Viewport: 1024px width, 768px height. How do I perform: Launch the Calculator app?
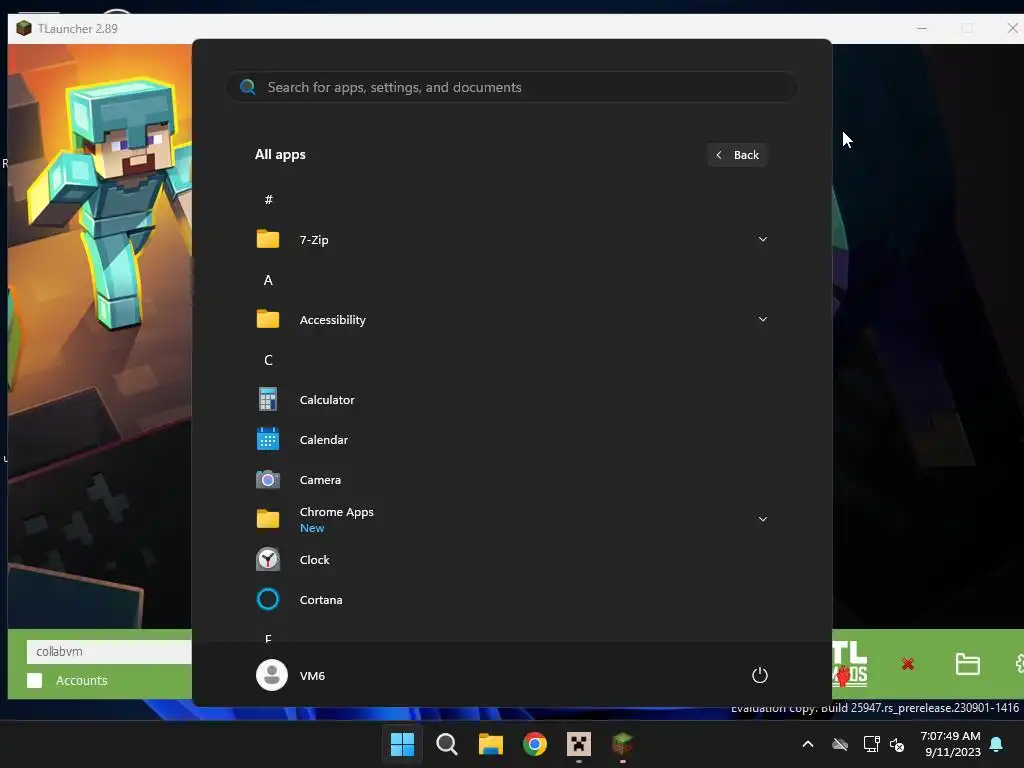point(511,400)
